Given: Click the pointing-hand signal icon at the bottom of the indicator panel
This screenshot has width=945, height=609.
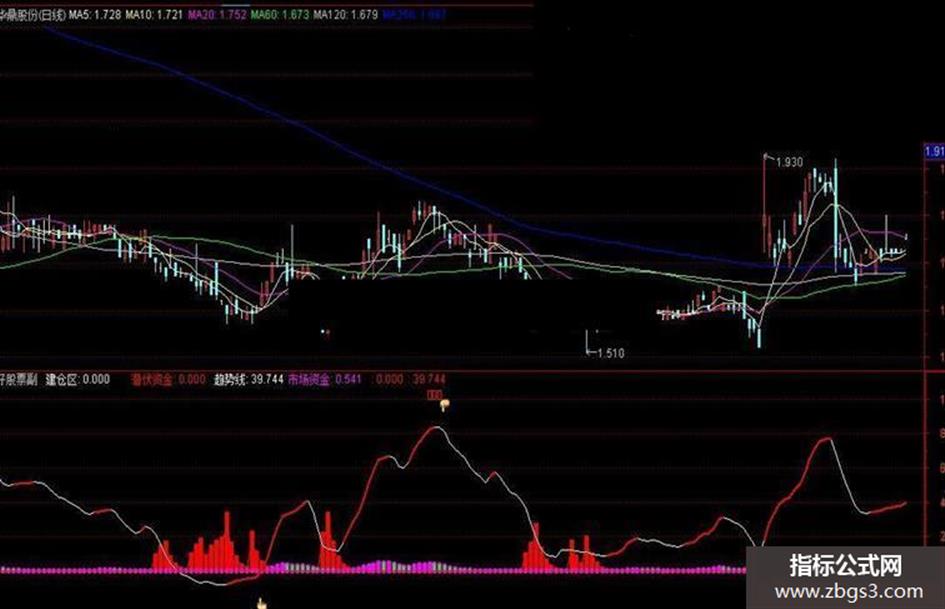Looking at the screenshot, I should 262,603.
